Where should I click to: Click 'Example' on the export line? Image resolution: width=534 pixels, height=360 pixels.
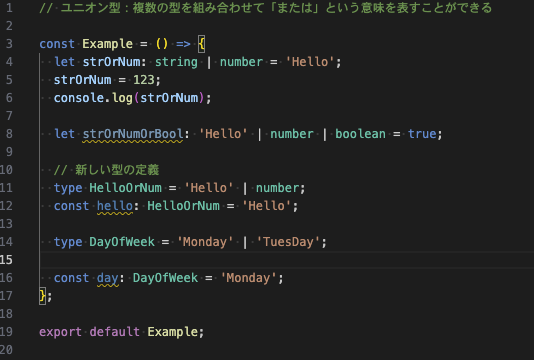[x=172, y=332]
